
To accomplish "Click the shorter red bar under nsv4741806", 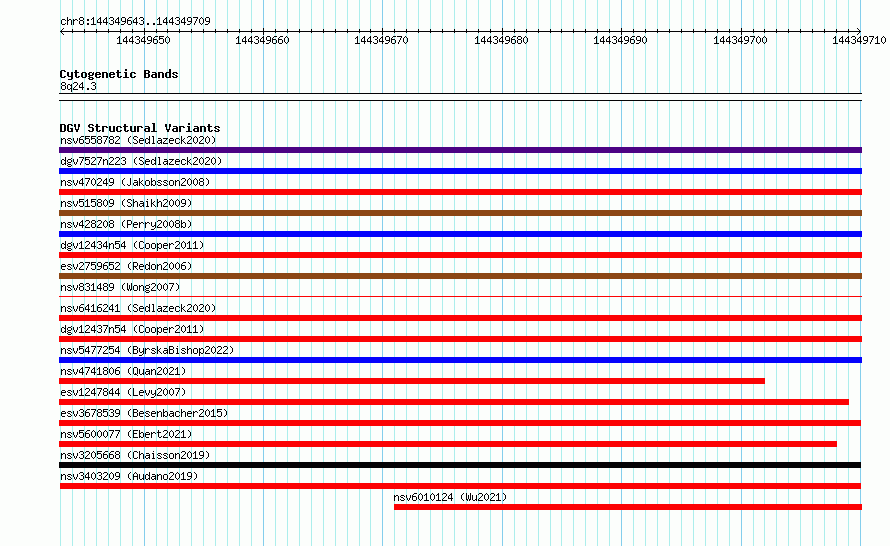I will [412, 381].
